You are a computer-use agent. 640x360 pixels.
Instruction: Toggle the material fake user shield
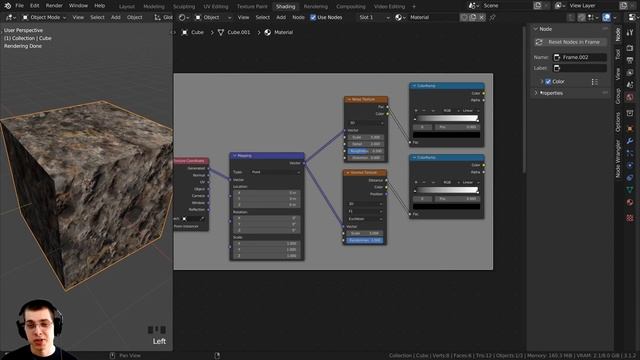(464, 18)
